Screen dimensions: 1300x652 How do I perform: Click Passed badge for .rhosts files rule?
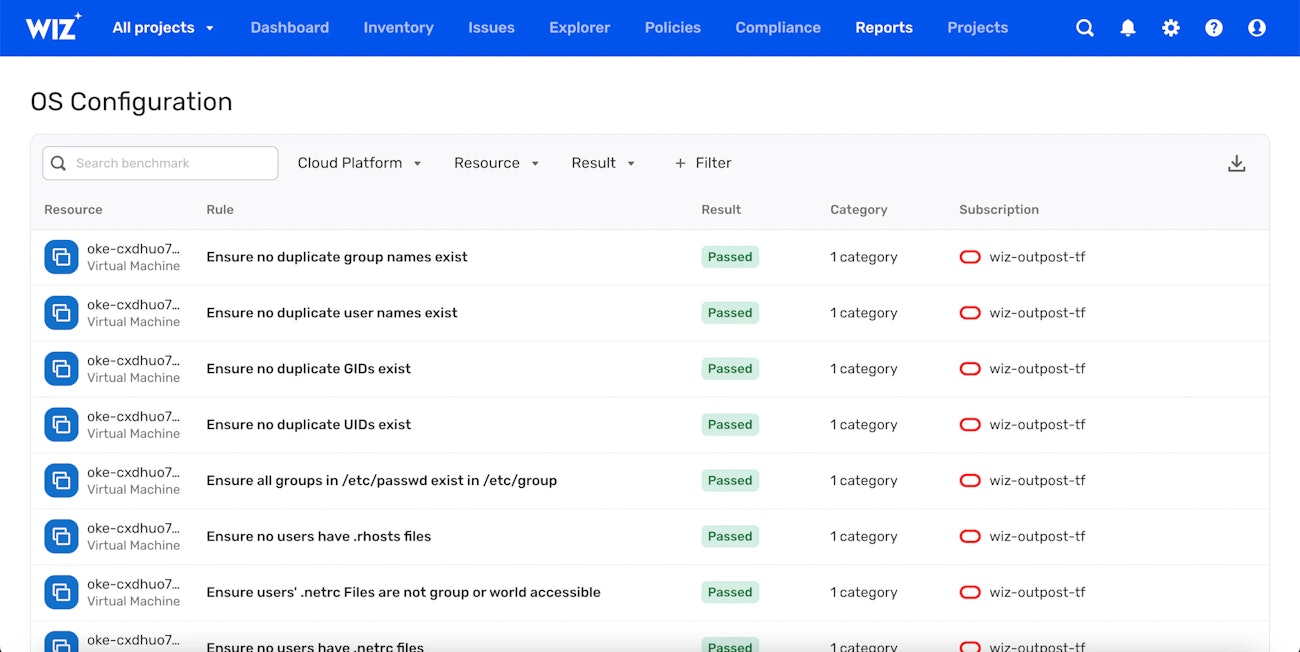tap(729, 537)
